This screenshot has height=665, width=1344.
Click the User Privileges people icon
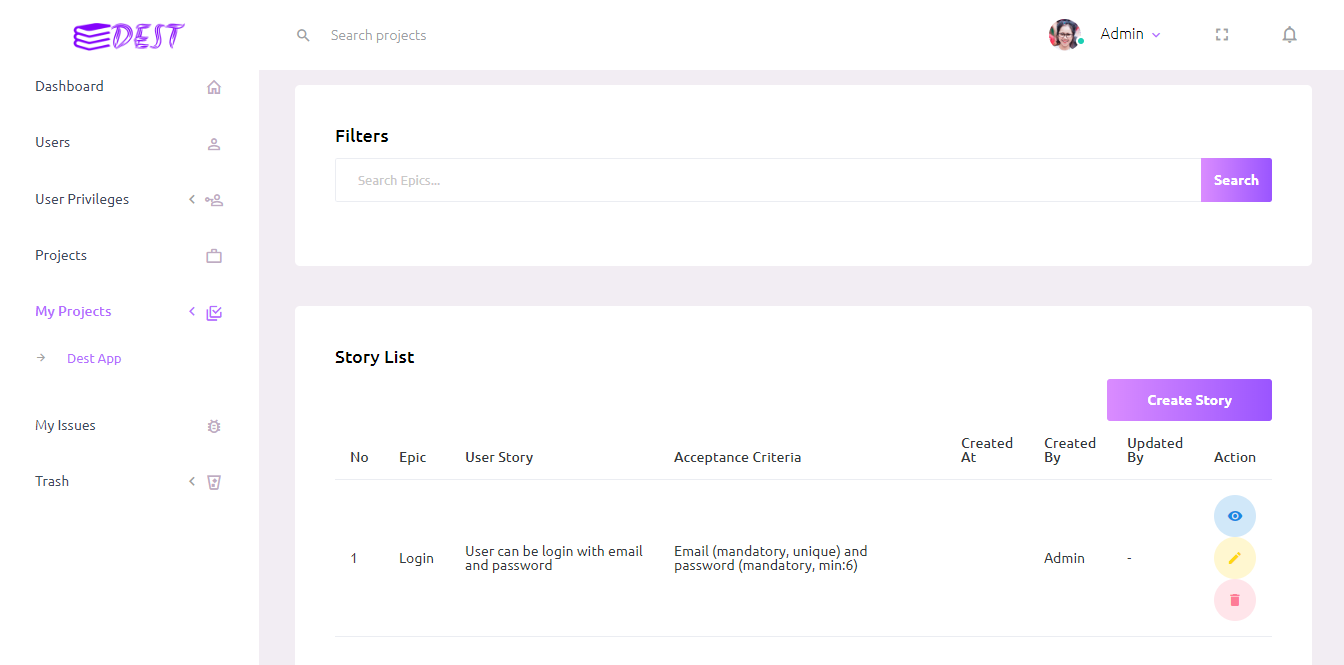coord(214,200)
